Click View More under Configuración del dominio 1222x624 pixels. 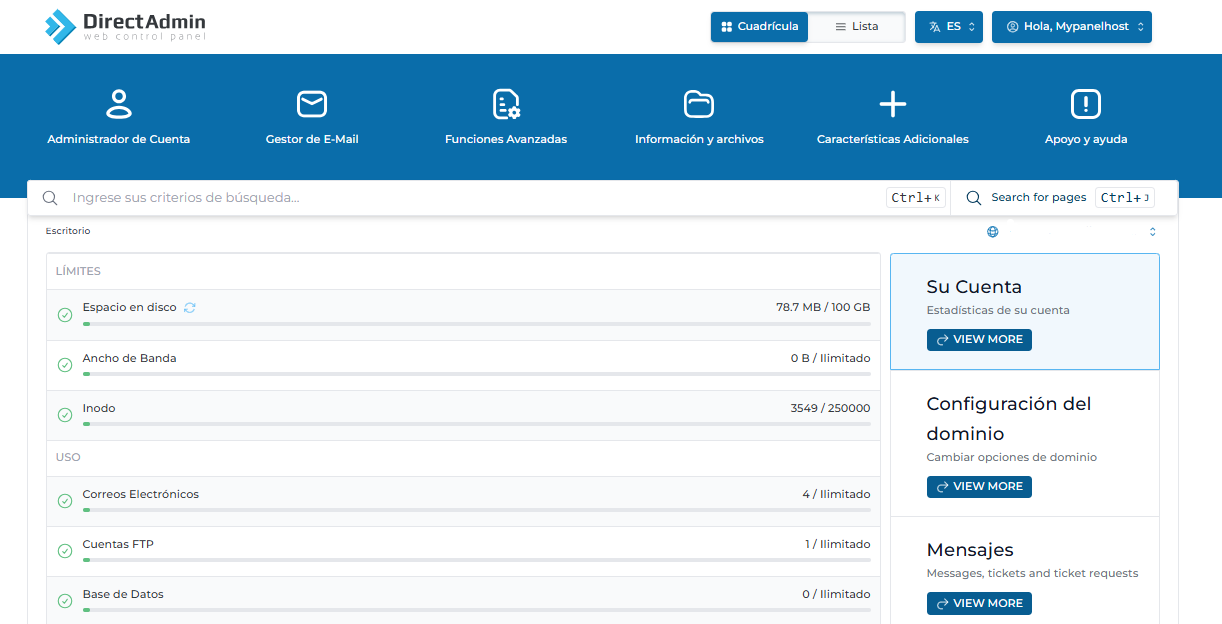pos(979,487)
